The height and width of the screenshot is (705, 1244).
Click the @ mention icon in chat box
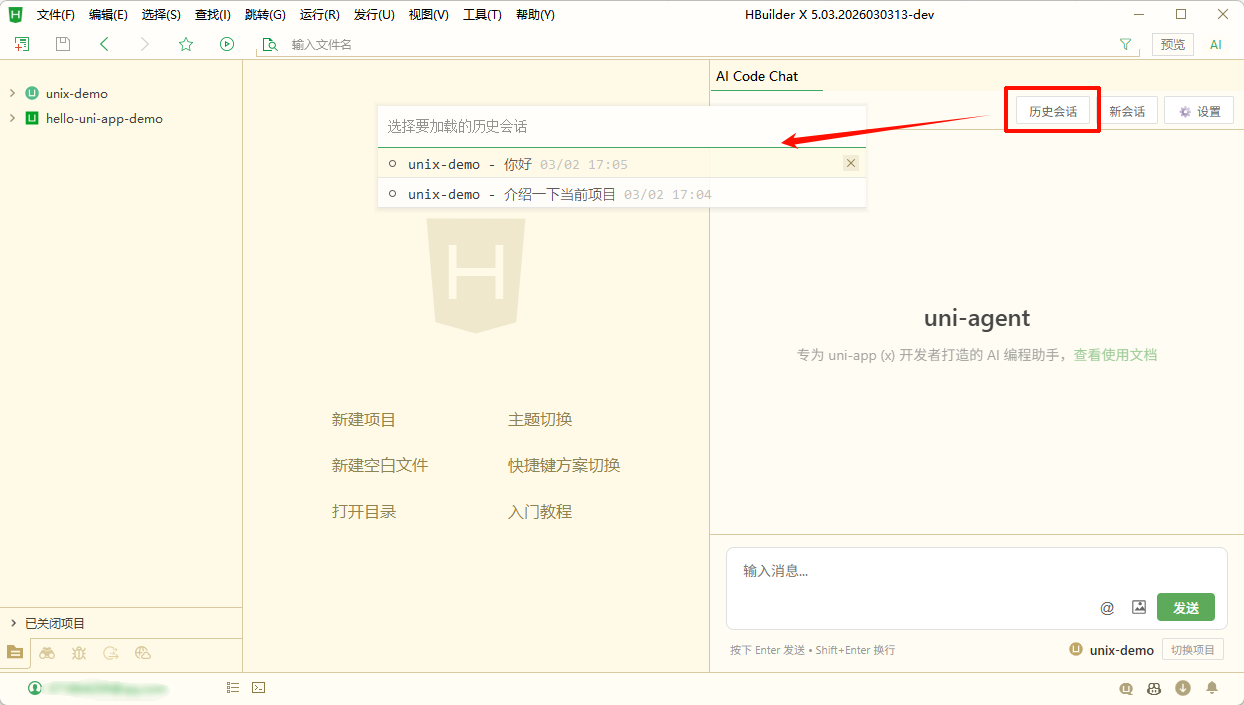tap(1107, 607)
